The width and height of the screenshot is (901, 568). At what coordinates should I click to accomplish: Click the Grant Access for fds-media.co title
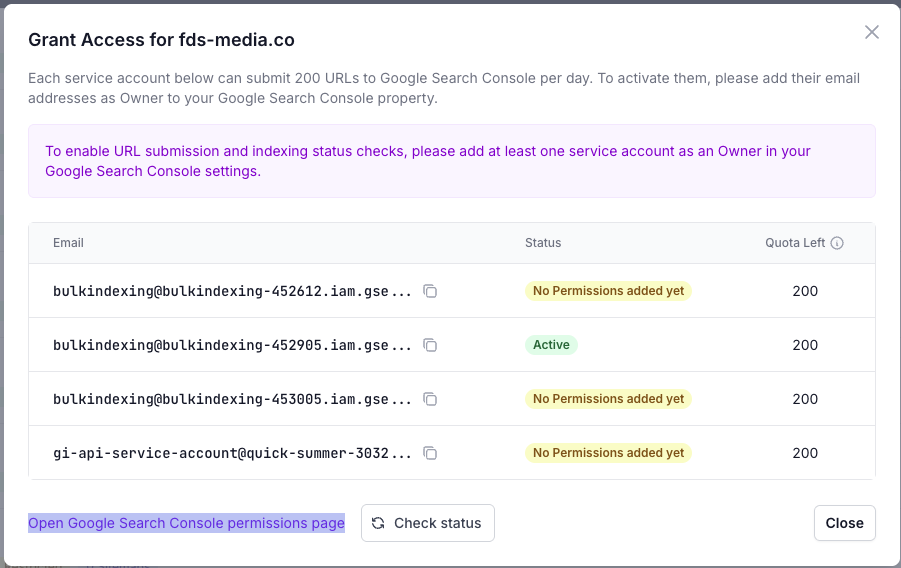point(161,40)
